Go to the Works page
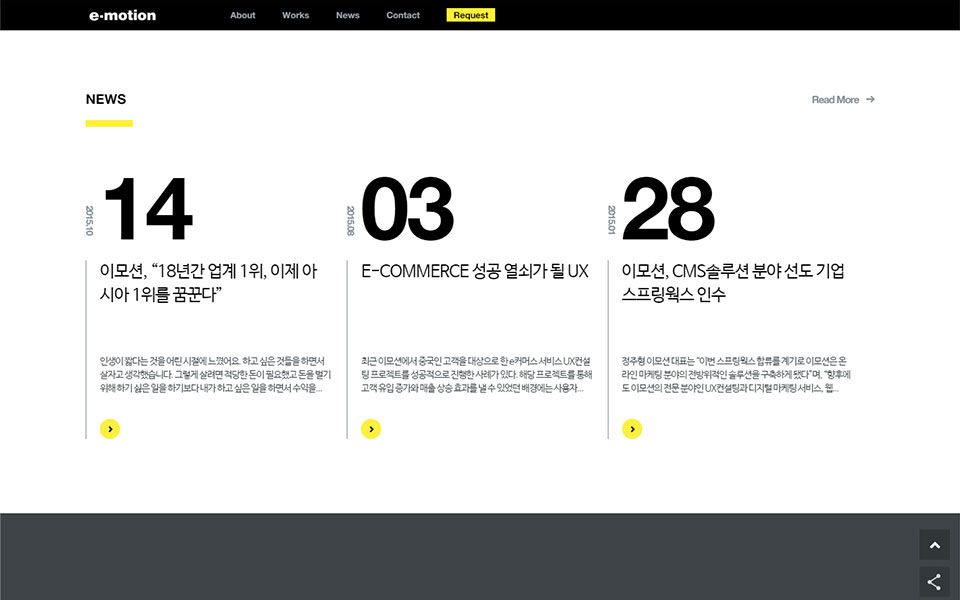 pos(295,15)
